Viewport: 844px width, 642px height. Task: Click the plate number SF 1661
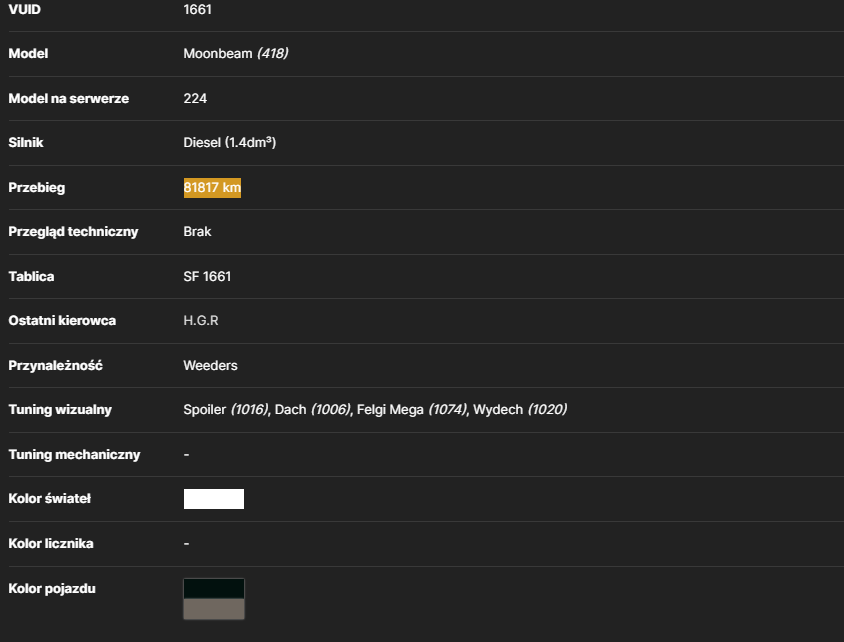coord(207,277)
